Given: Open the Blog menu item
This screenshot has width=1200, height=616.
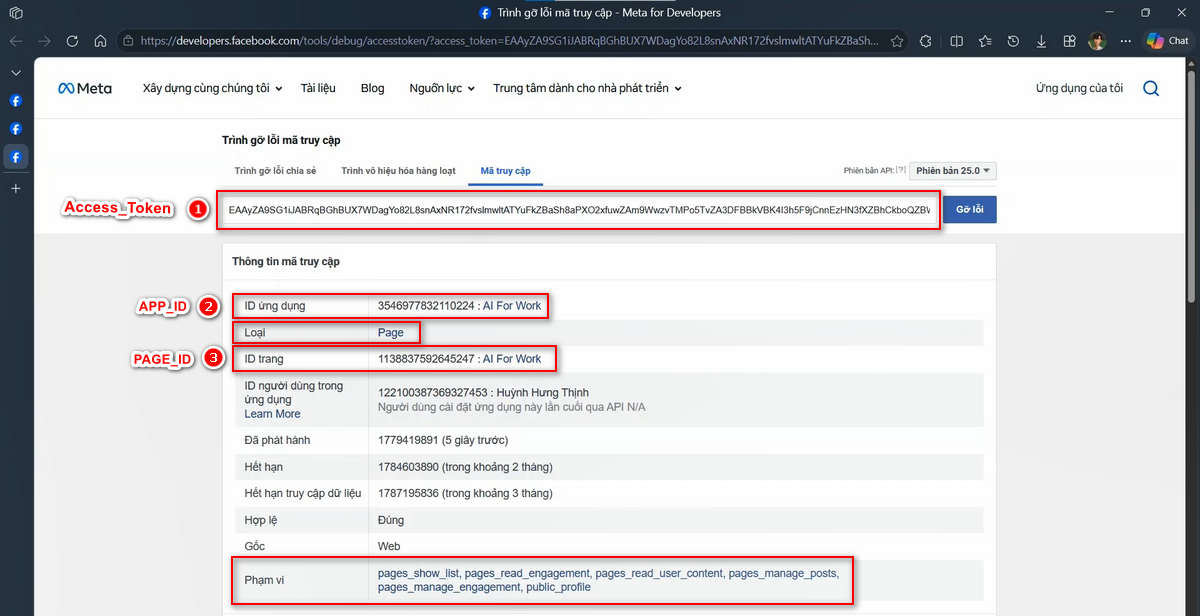Looking at the screenshot, I should (x=372, y=88).
